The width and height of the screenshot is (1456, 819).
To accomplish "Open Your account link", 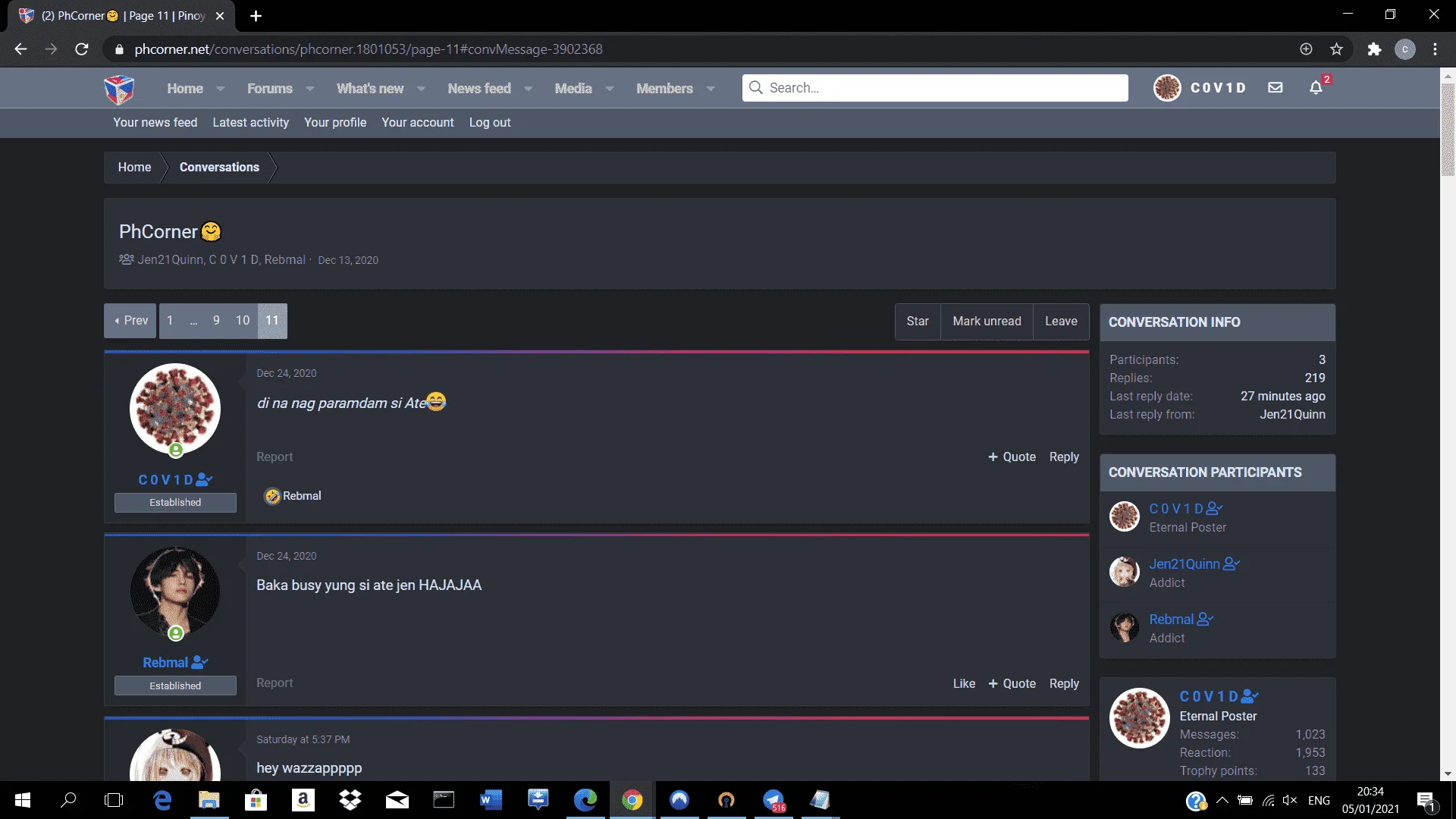I will (418, 123).
